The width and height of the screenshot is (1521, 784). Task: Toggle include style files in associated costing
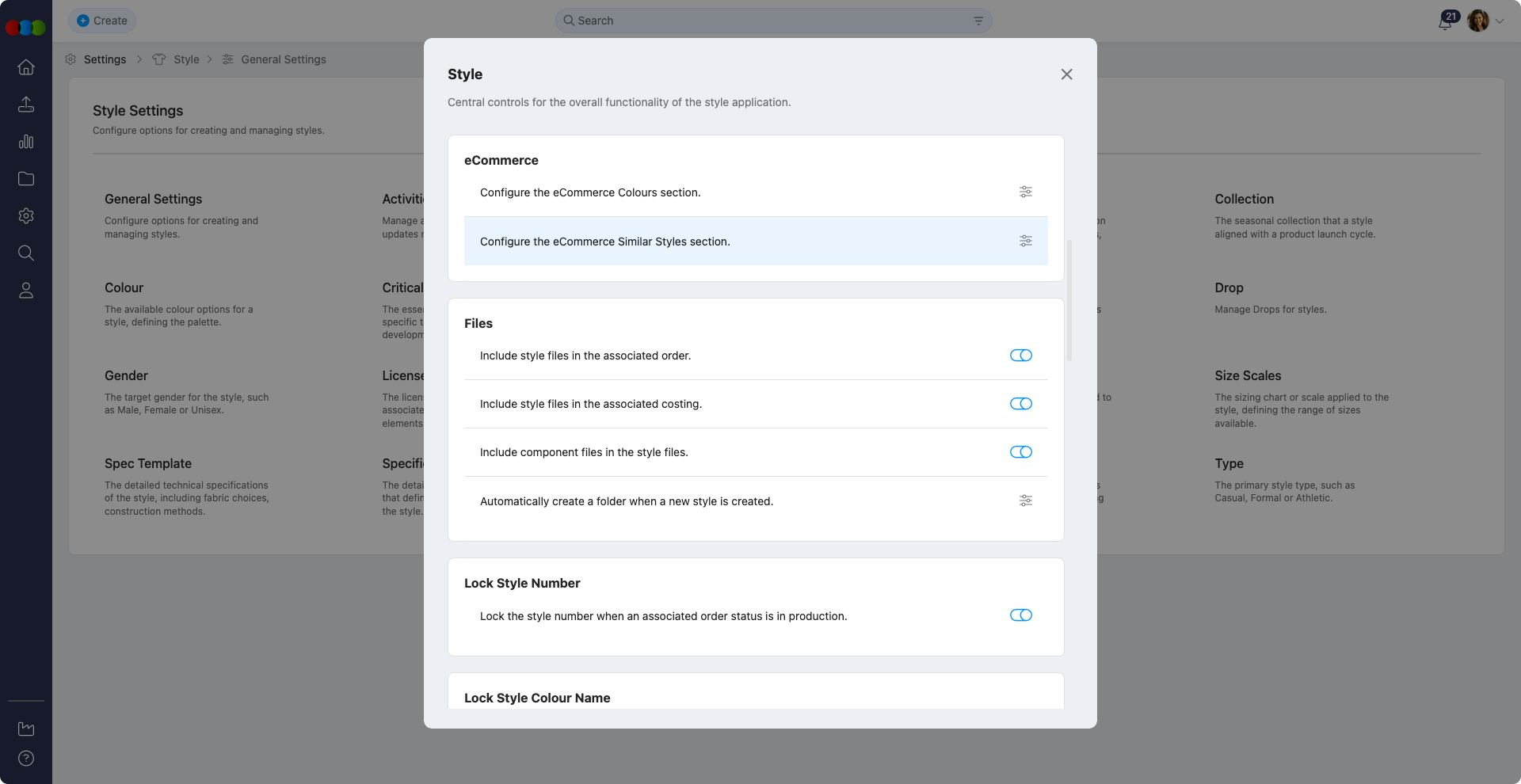(1020, 404)
